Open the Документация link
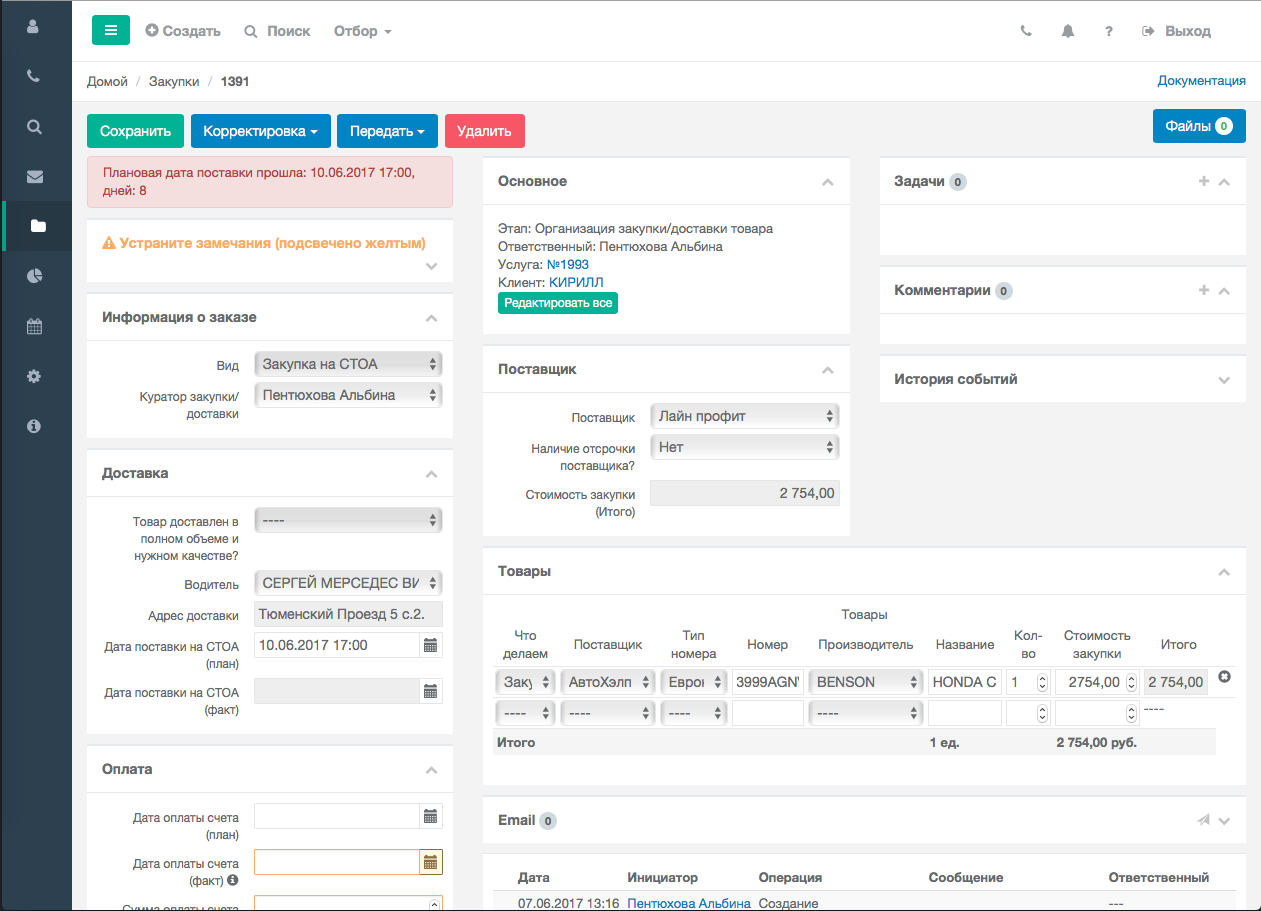Image resolution: width=1261 pixels, height=911 pixels. pos(1202,81)
